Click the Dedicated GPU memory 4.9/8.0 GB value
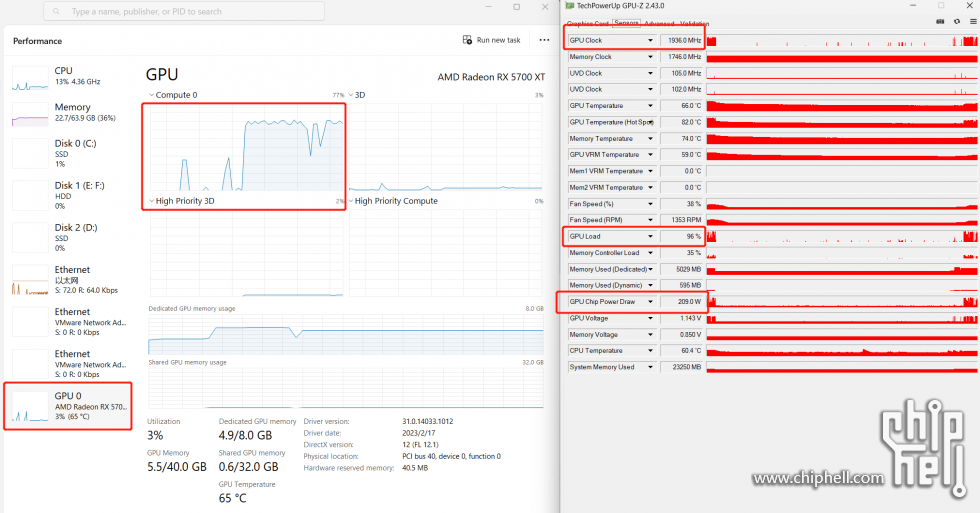980x513 pixels. click(x=245, y=436)
